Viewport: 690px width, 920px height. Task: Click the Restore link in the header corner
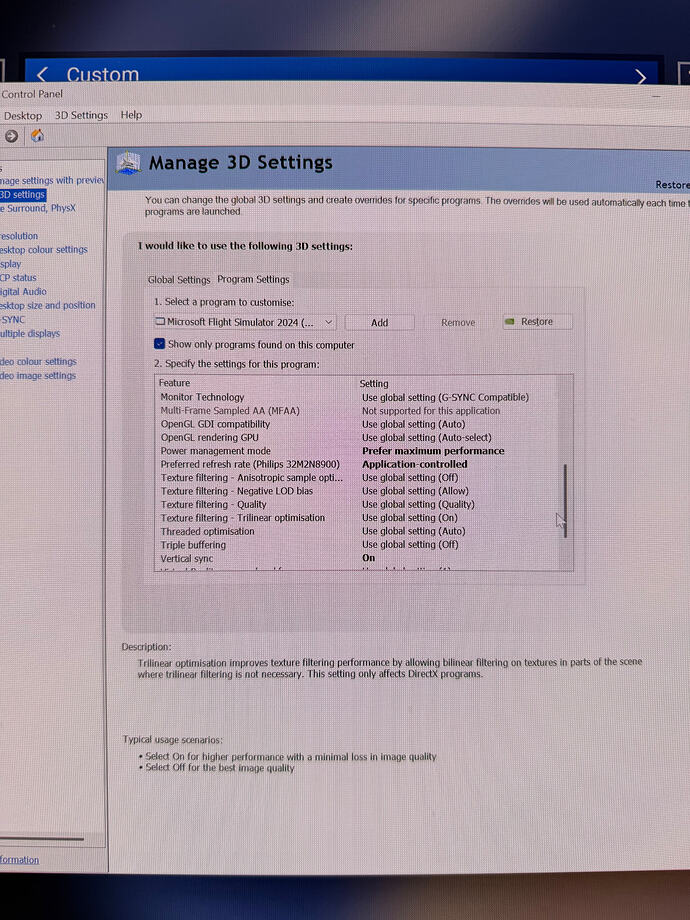(672, 185)
